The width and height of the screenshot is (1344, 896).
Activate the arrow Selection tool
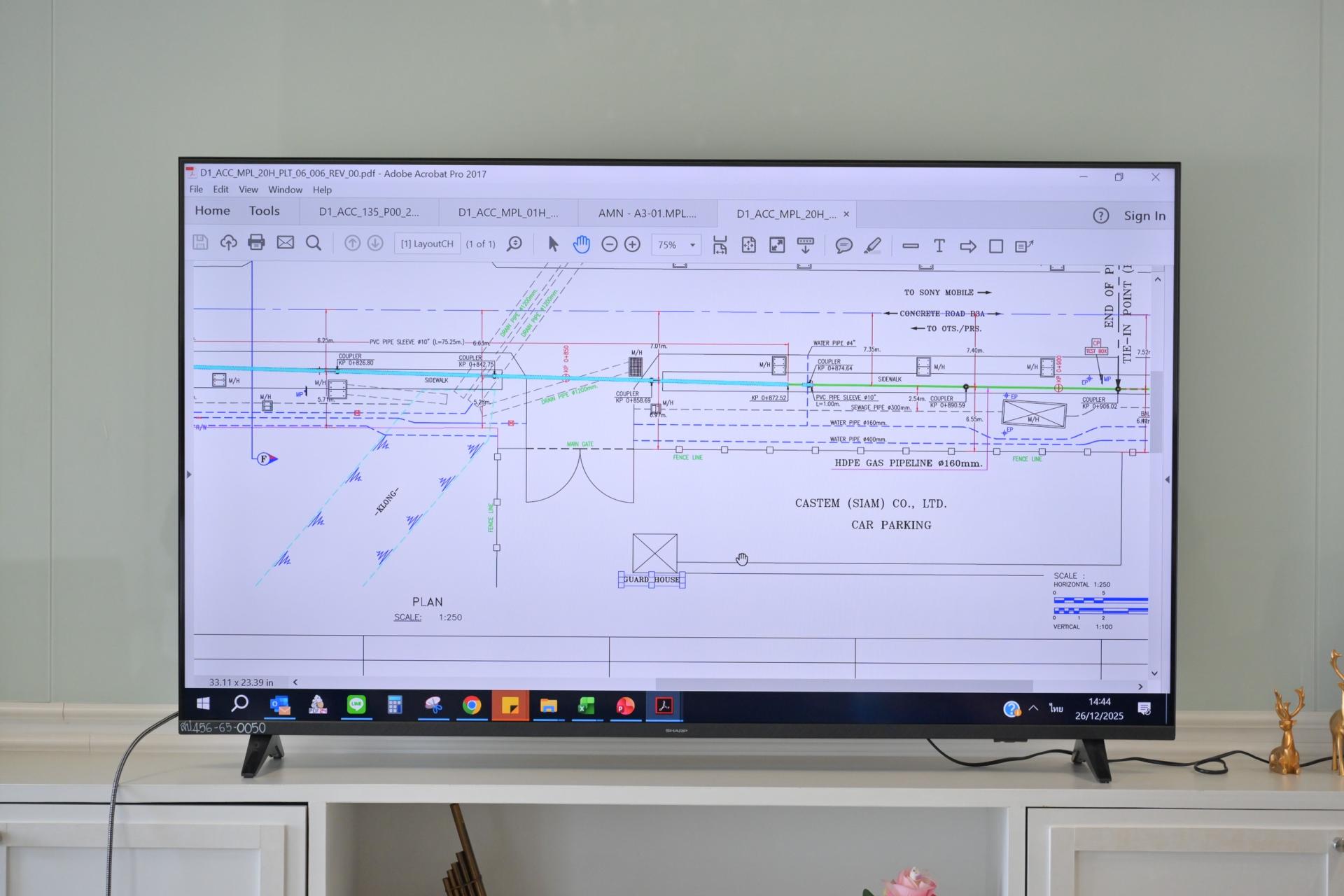click(x=553, y=244)
